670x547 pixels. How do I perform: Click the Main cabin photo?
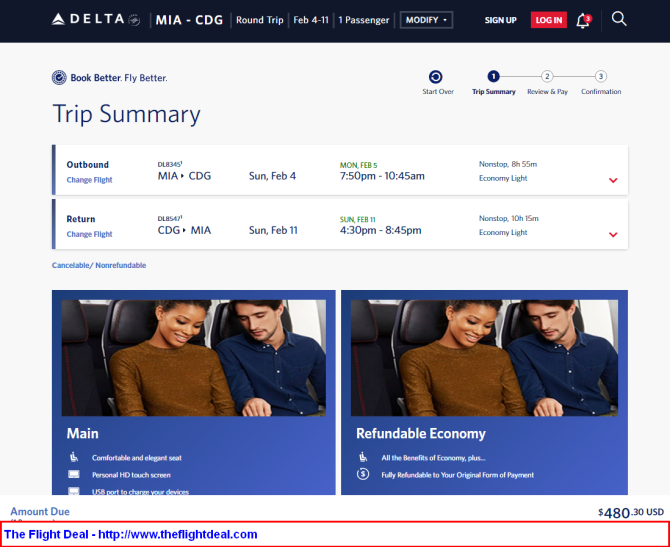coord(194,358)
